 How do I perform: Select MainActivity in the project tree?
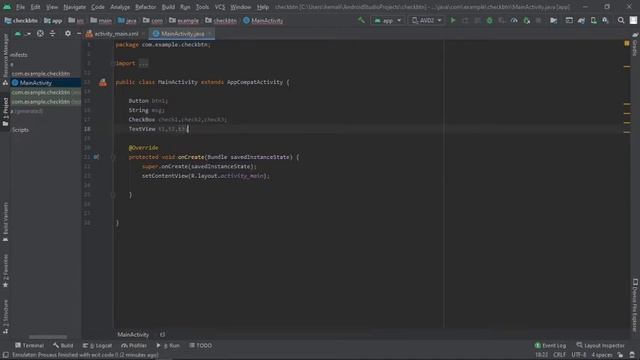(46, 83)
